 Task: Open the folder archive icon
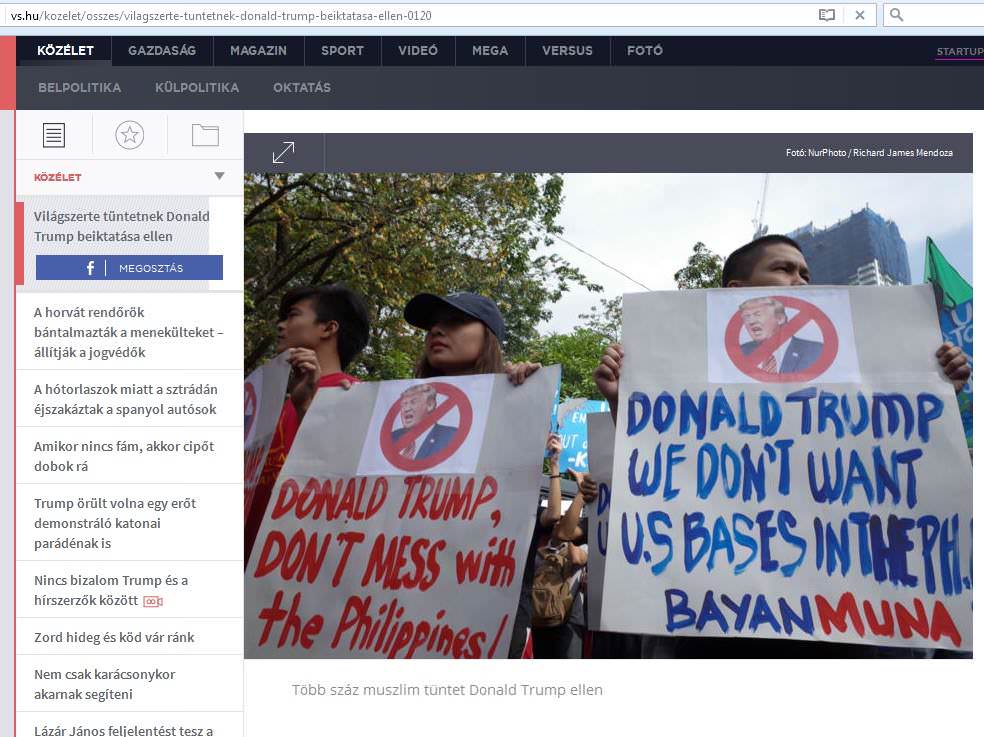click(205, 135)
